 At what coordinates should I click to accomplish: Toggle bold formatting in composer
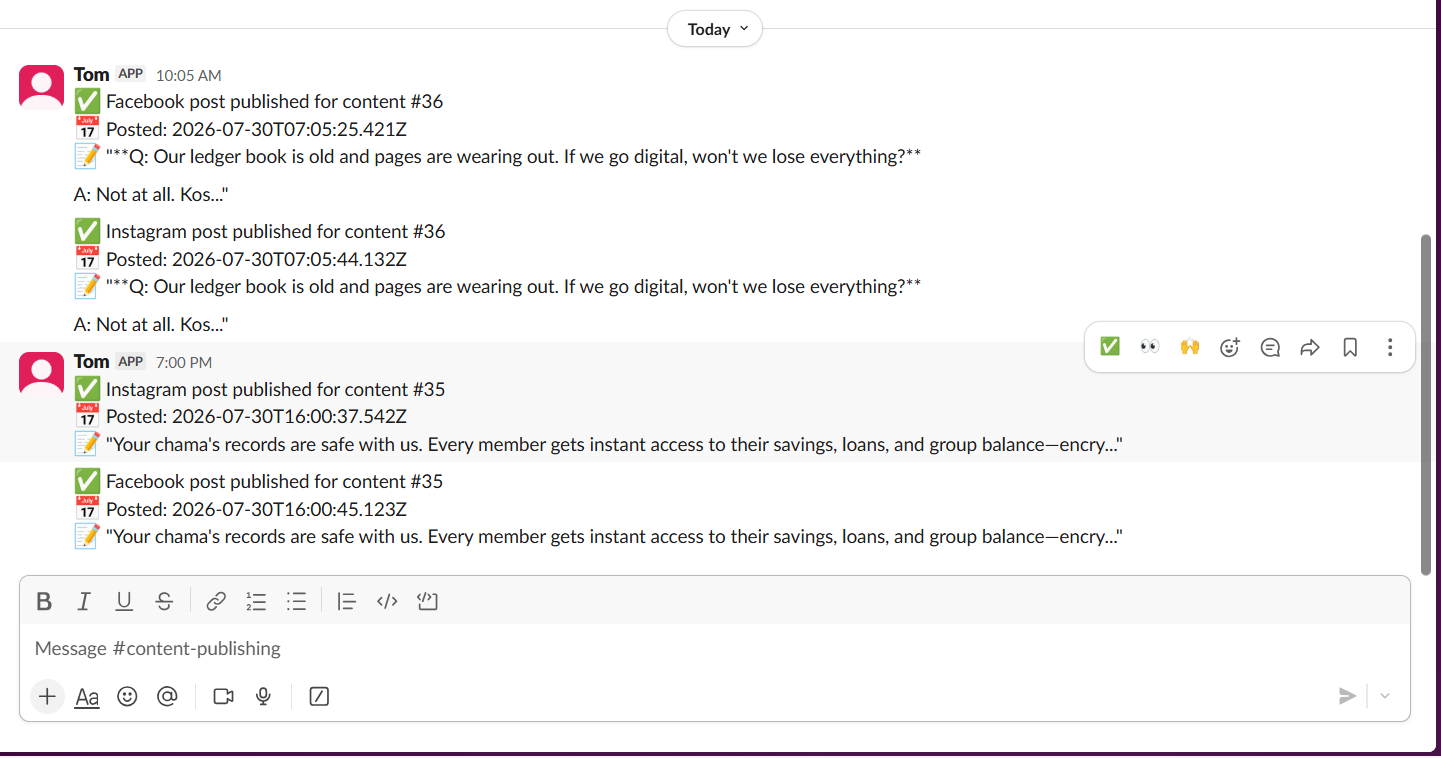click(44, 601)
